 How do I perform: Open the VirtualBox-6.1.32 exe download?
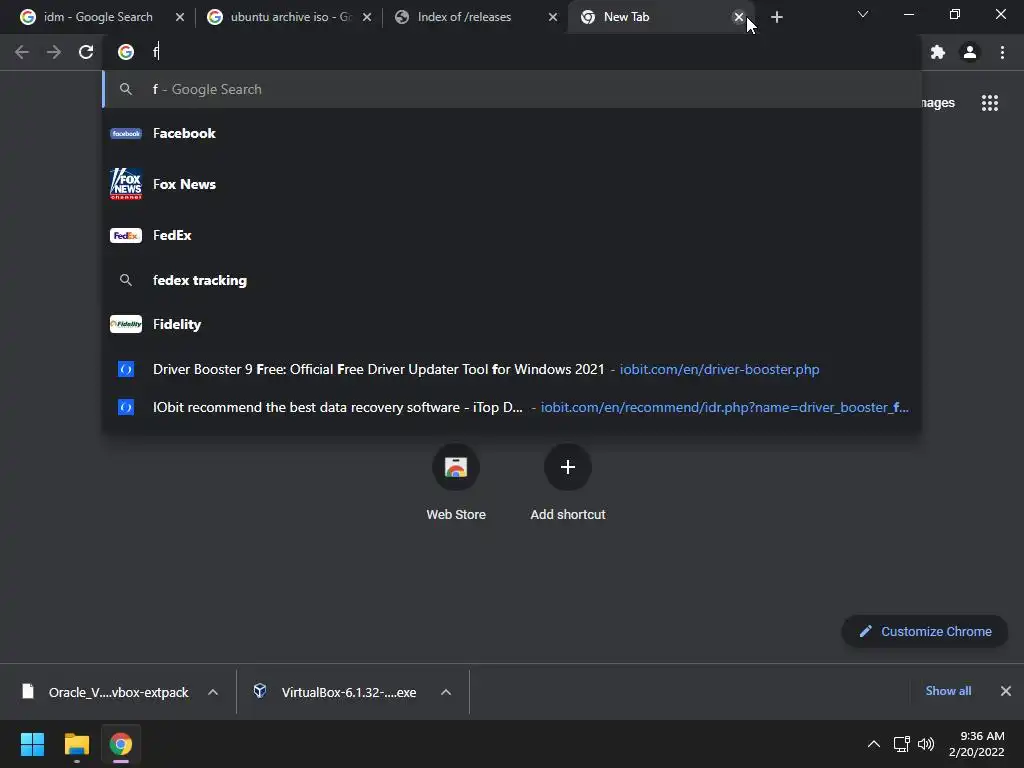(x=337, y=692)
